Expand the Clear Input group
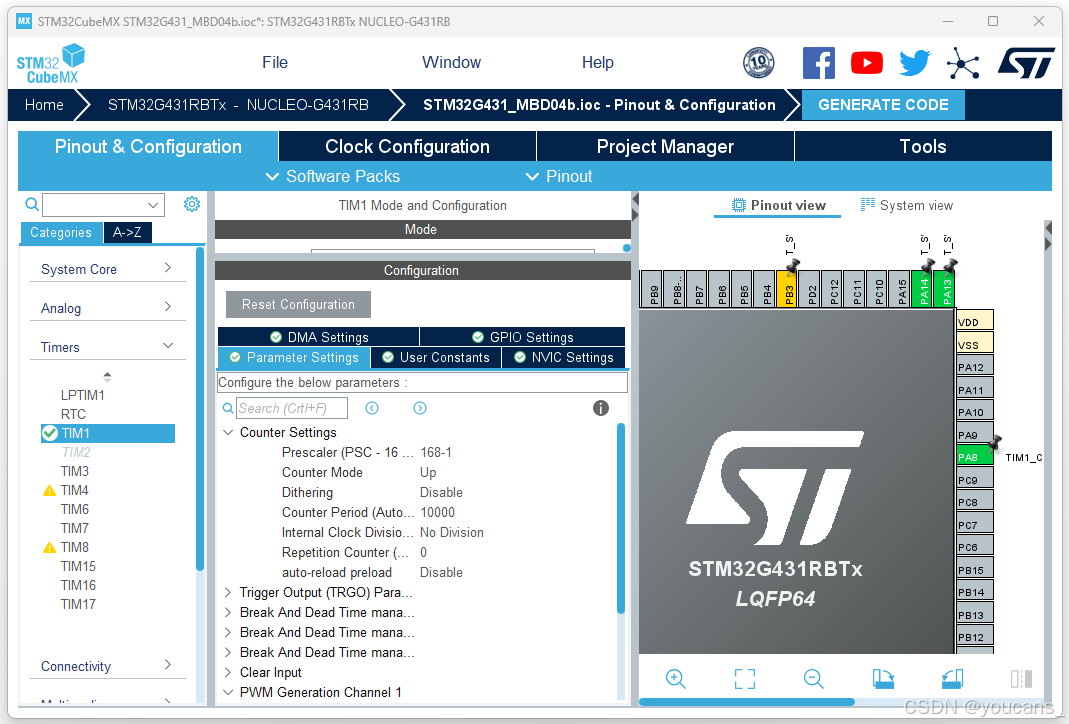The image size is (1069, 724). (228, 672)
